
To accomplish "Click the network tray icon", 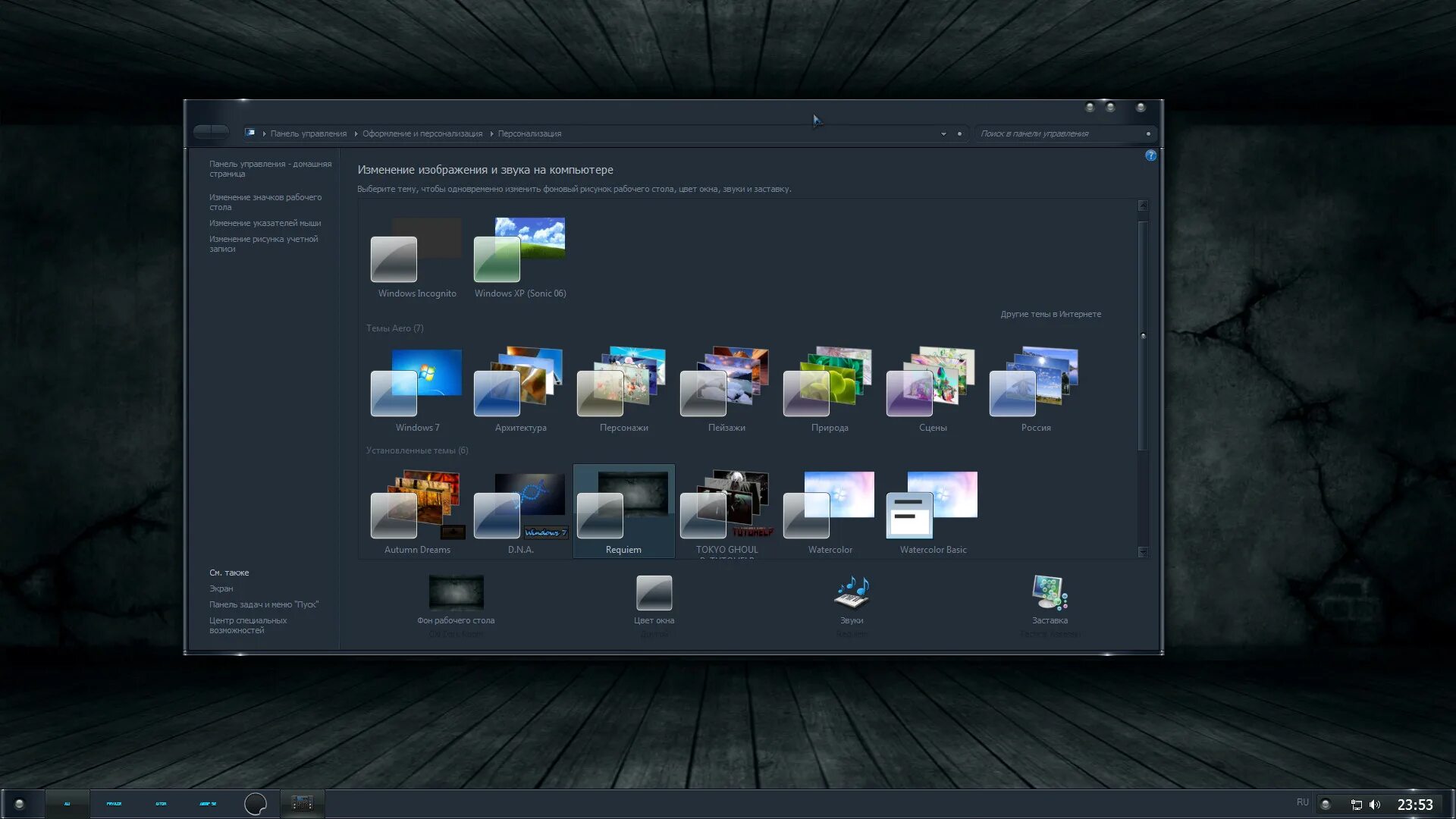I will coord(1356,805).
